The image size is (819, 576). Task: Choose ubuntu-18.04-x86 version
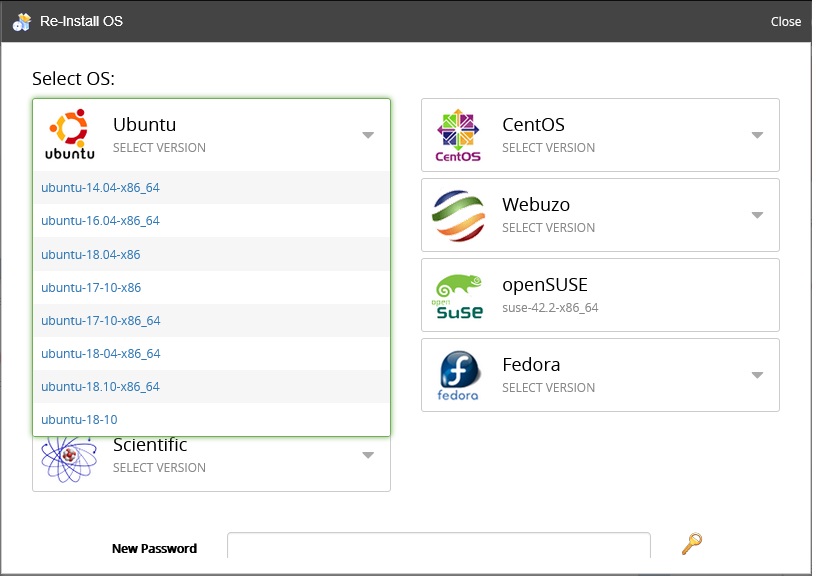click(x=211, y=254)
